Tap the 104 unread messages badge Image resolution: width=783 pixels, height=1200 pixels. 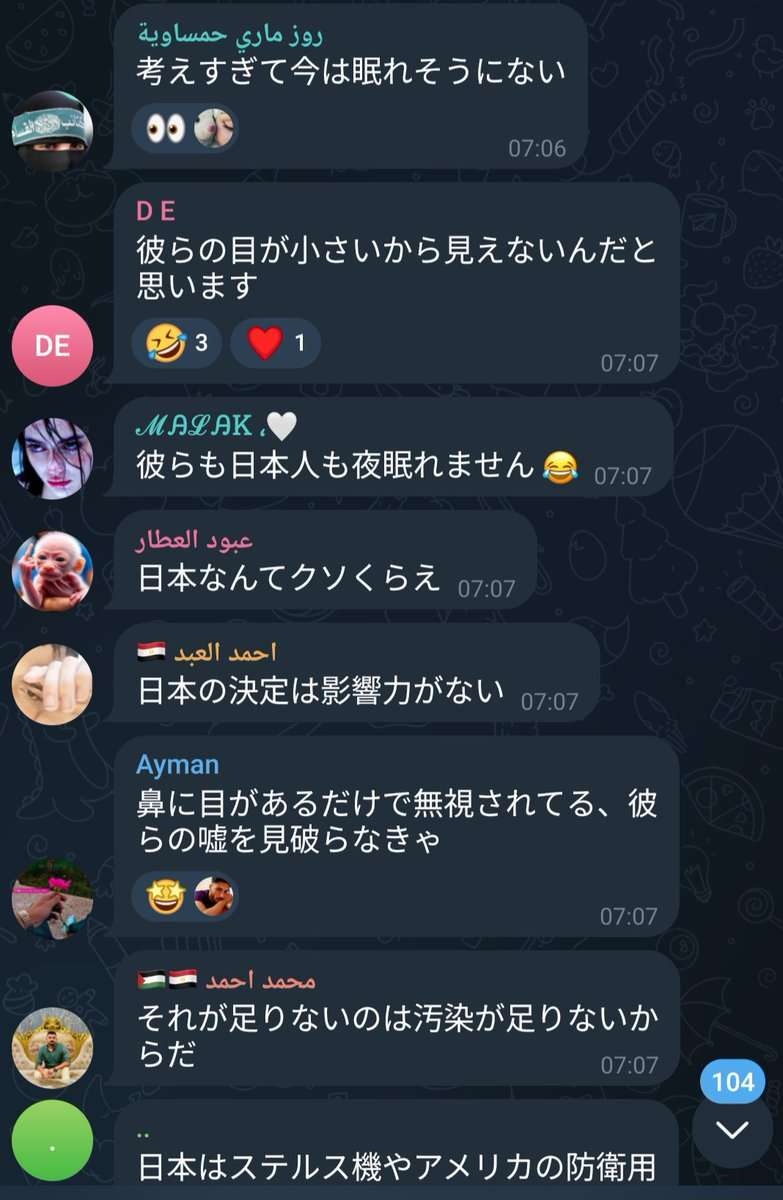734,1081
